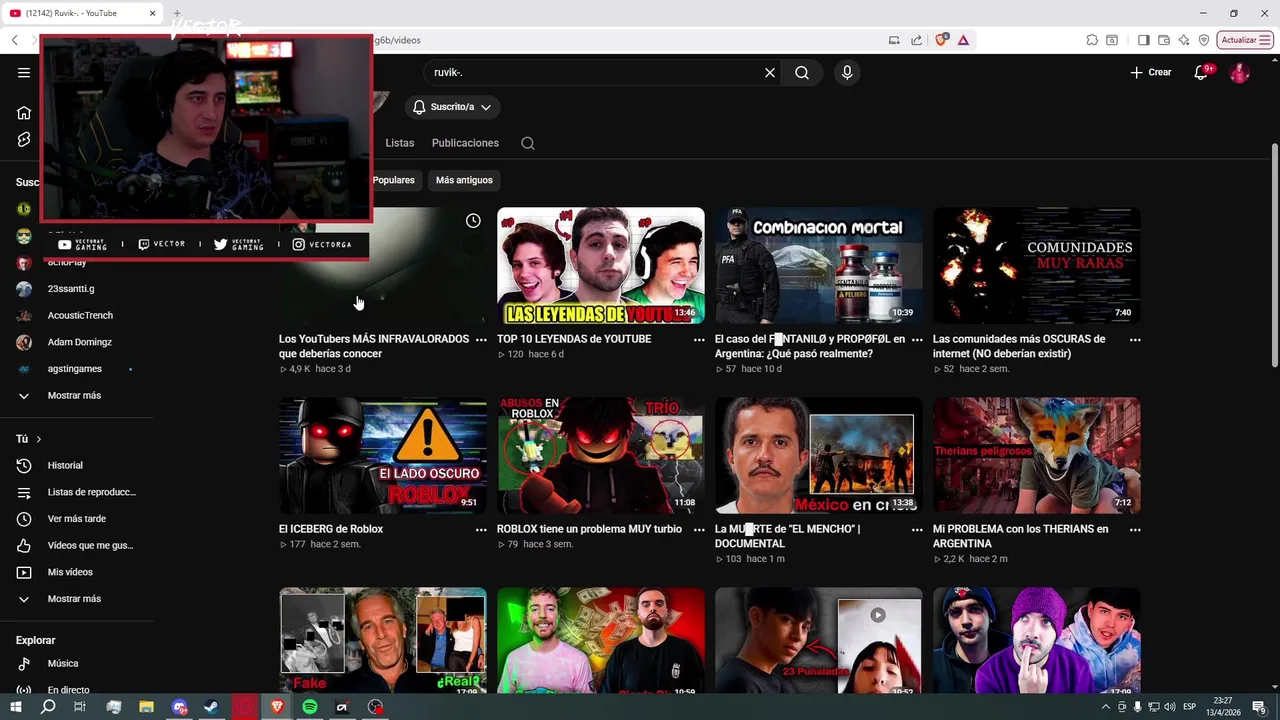Show hidden system tray icons chevron
This screenshot has width=1280, height=720.
click(1105, 707)
